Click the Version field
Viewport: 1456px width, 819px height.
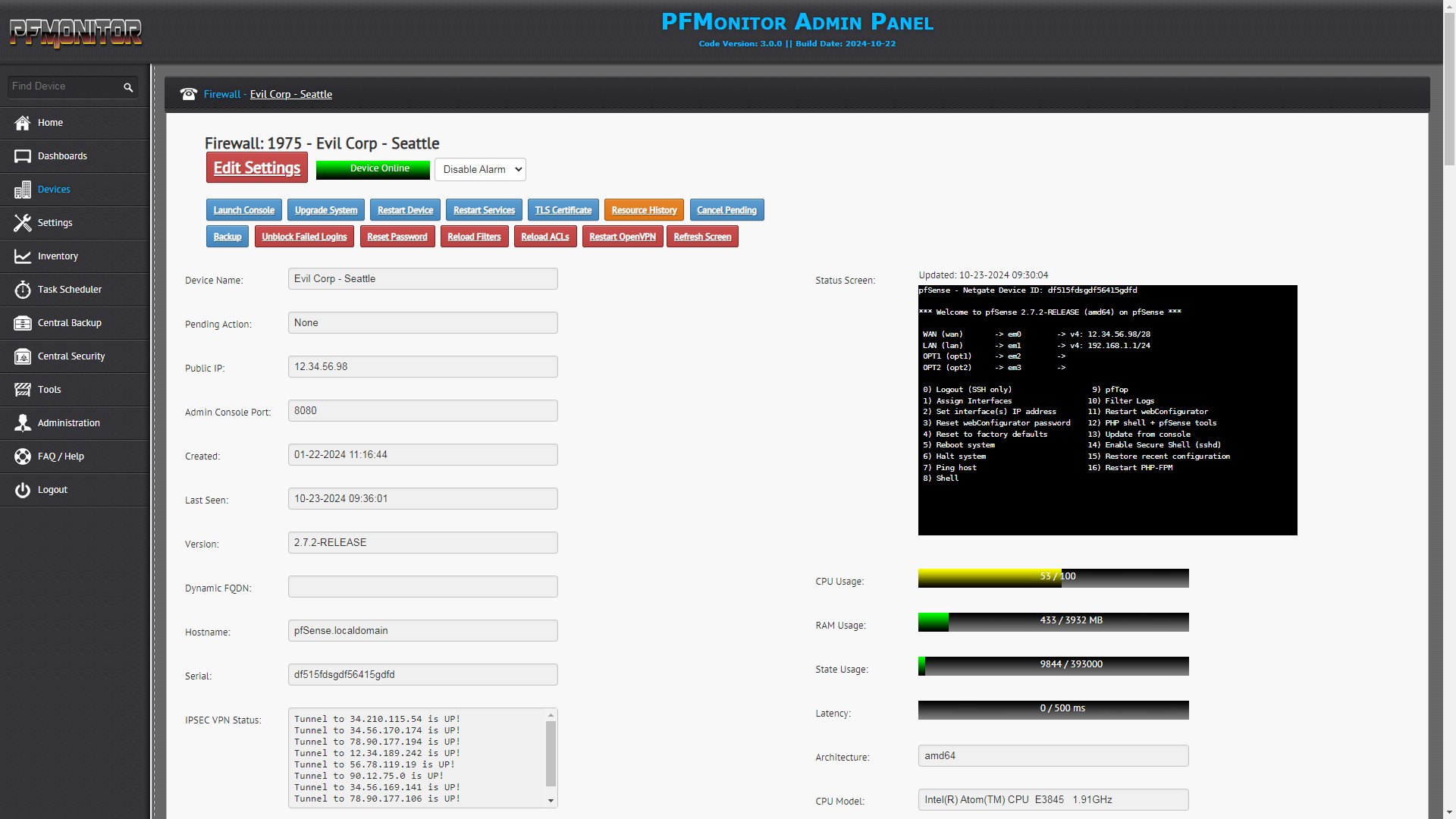(423, 542)
